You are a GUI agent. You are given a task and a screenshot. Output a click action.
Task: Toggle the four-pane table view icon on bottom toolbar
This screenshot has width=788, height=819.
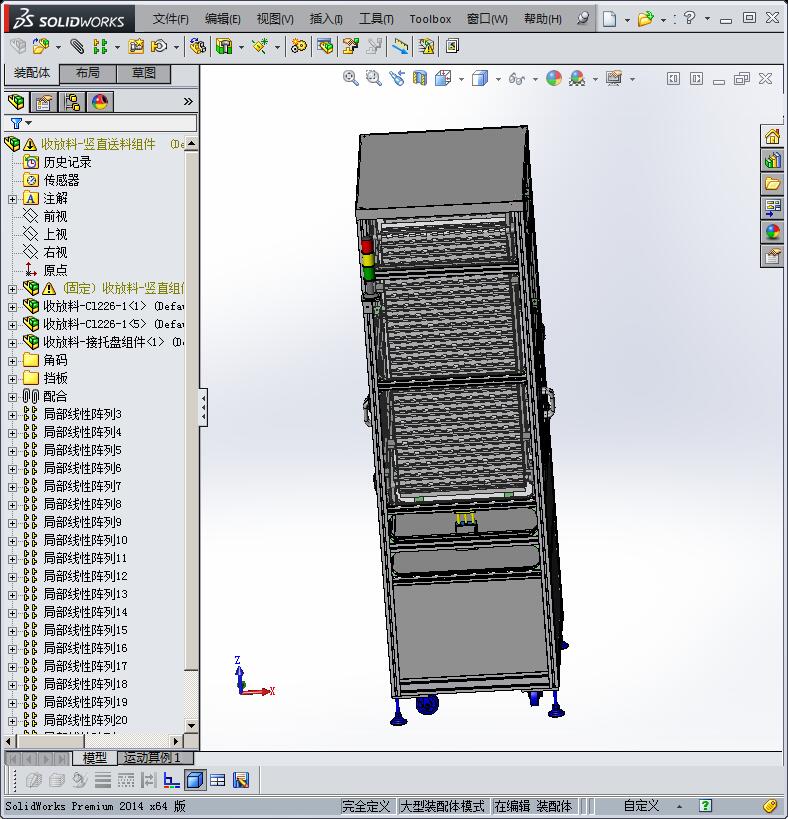(217, 780)
